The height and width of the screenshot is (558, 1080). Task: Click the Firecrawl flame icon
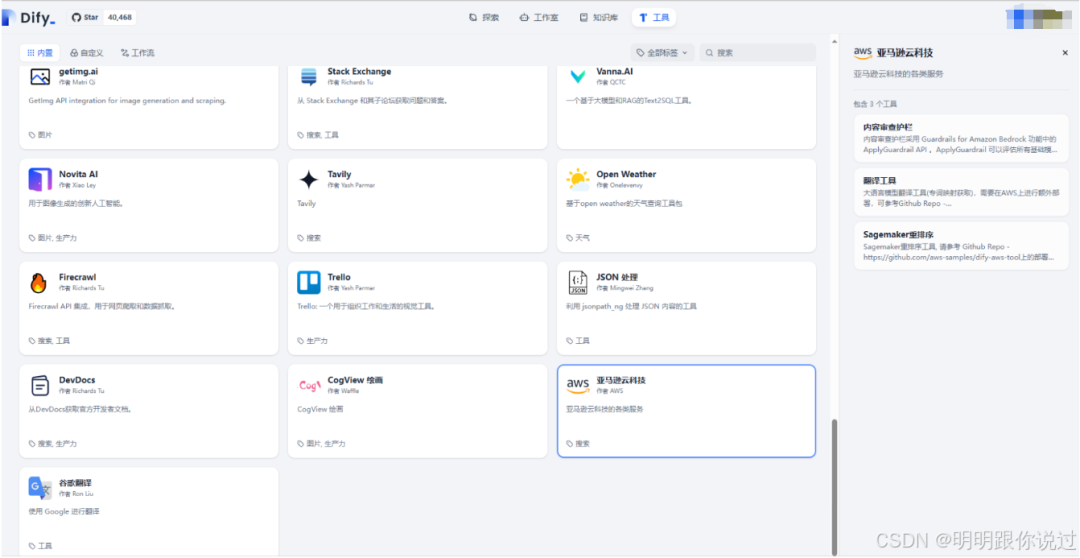pos(40,282)
